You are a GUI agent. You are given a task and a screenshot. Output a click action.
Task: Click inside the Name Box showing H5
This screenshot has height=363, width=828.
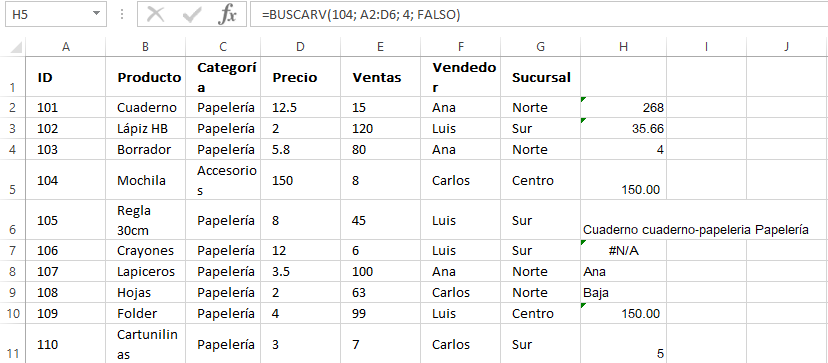pyautogui.click(x=48, y=15)
